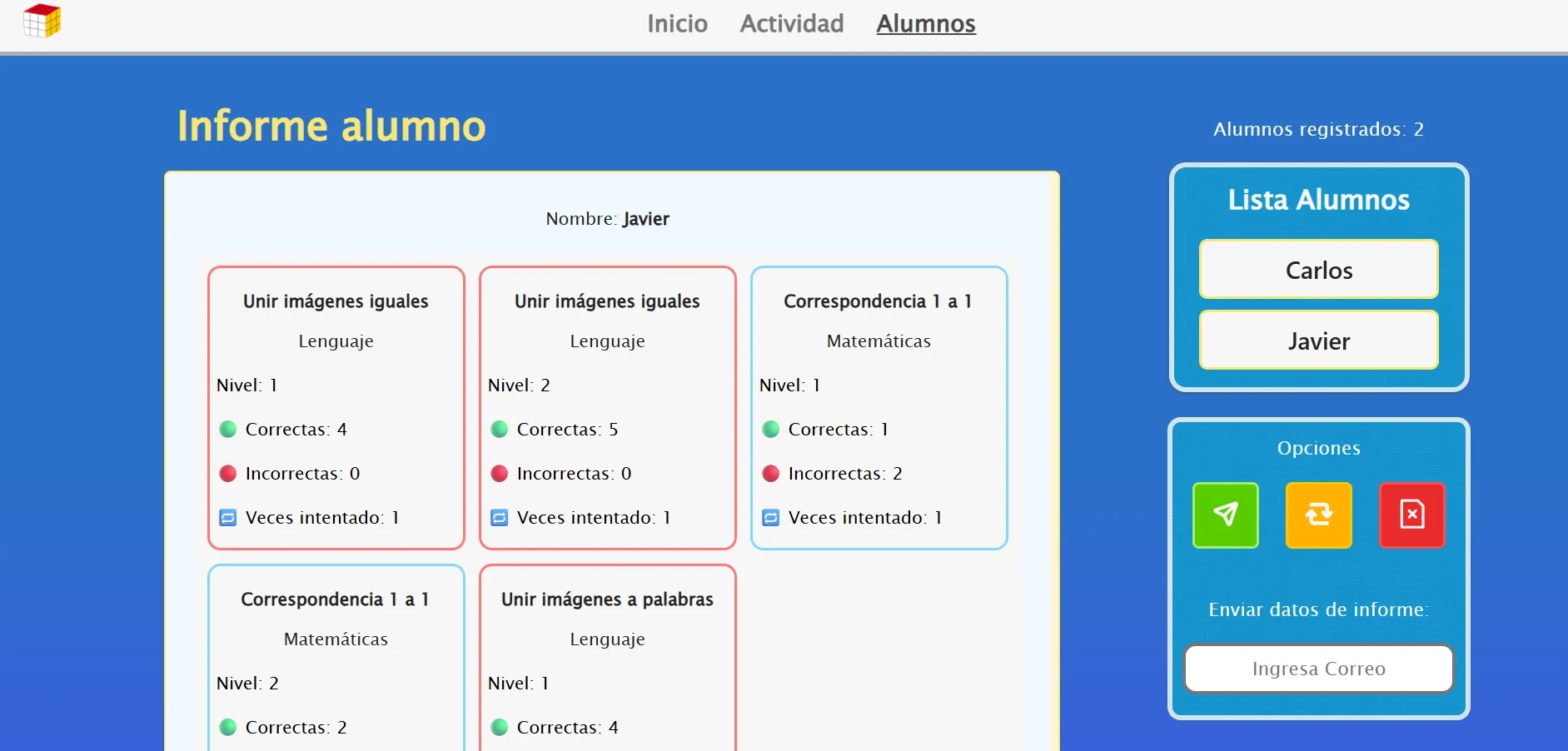The width and height of the screenshot is (1568, 751).
Task: Open the Inicio menu item
Action: pos(677,23)
